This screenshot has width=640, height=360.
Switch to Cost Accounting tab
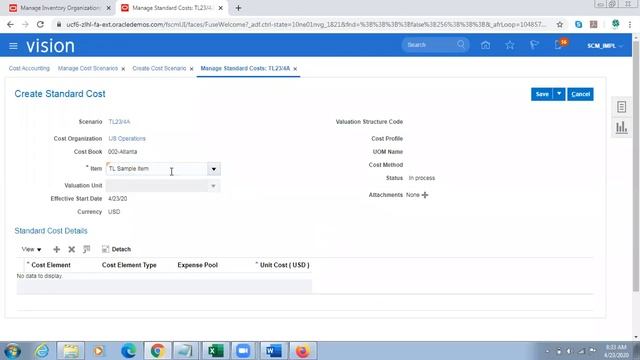[x=29, y=69]
